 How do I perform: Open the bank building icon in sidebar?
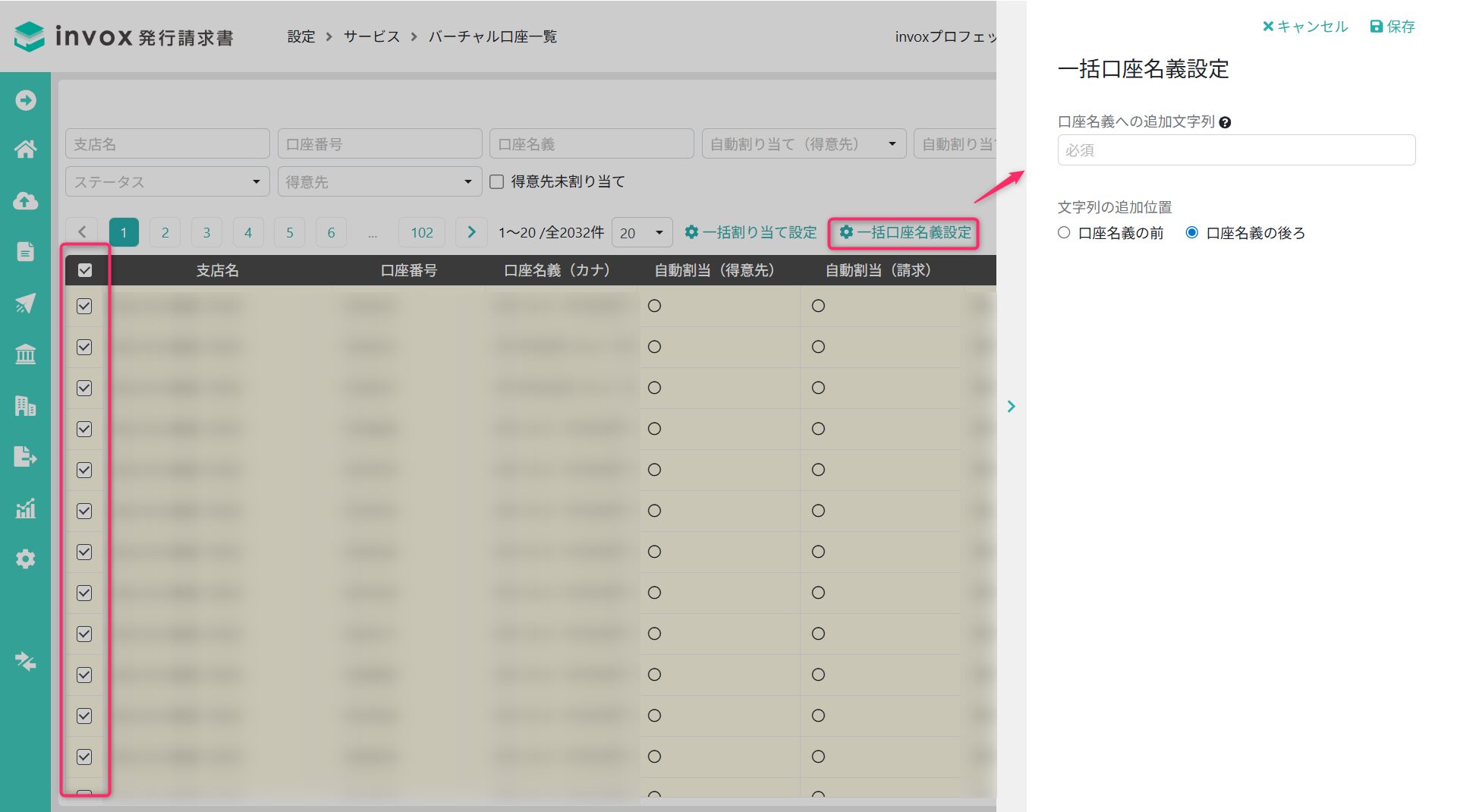click(25, 354)
